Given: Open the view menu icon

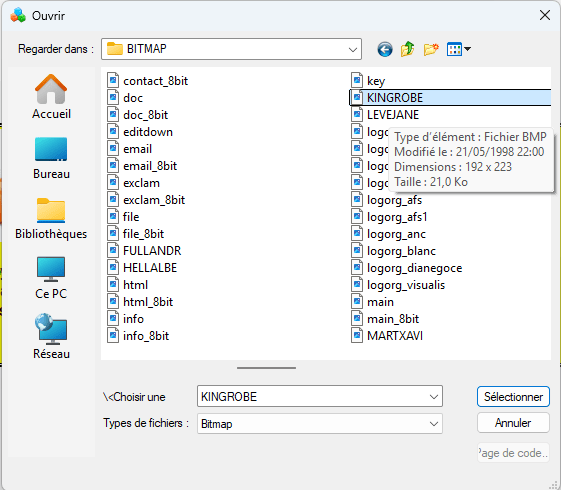Looking at the screenshot, I should click(459, 49).
